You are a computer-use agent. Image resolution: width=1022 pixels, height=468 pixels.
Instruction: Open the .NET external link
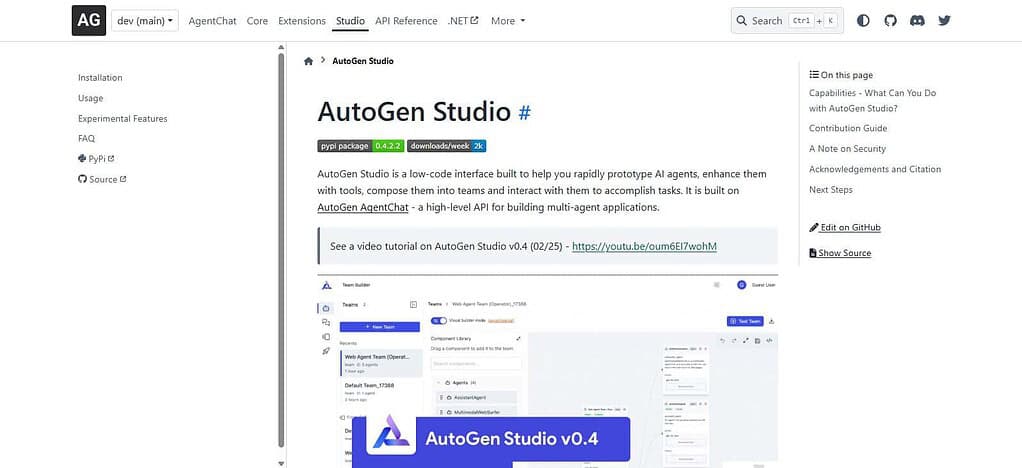tap(463, 21)
